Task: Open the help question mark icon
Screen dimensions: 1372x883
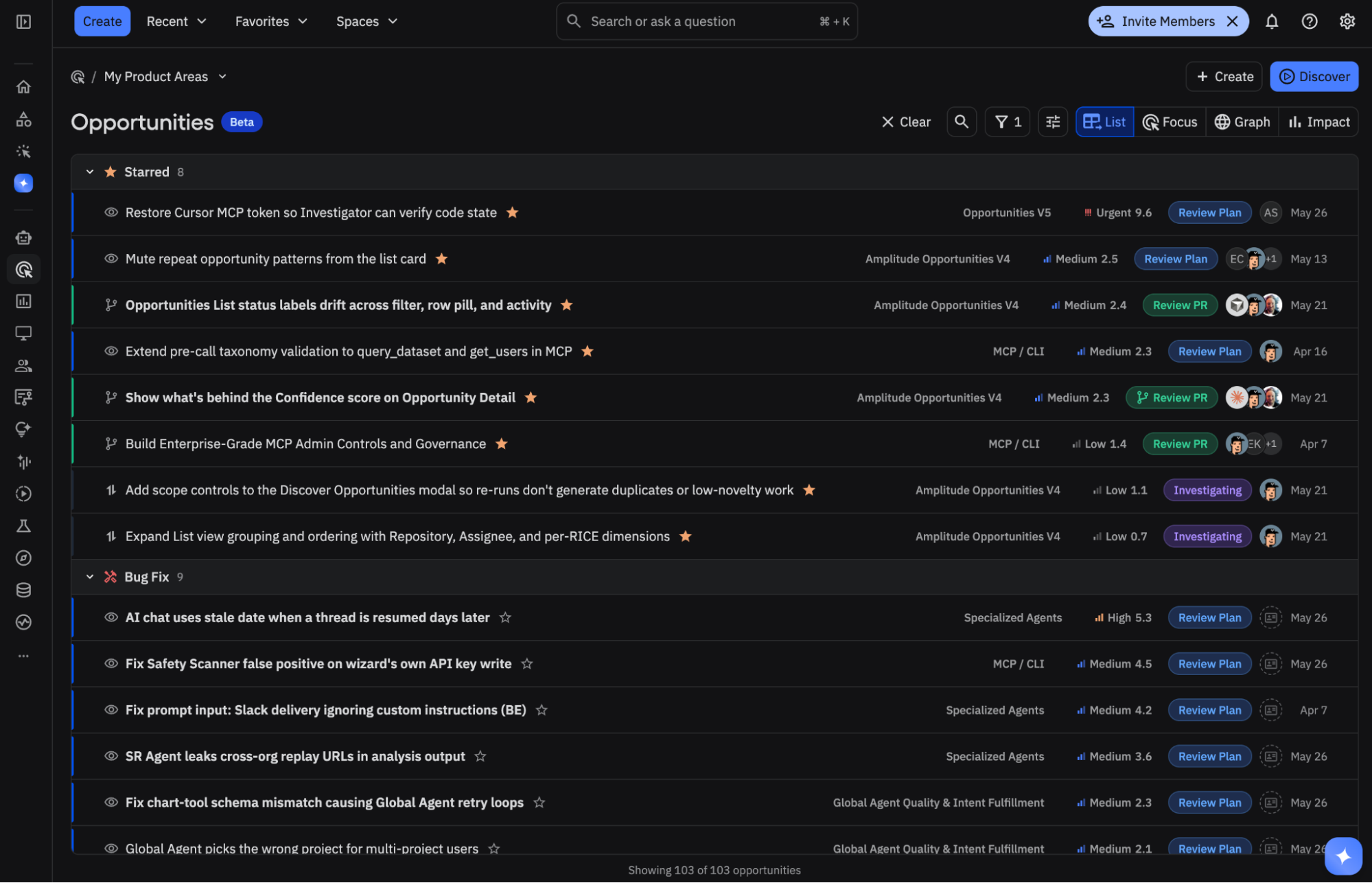Action: coord(1310,21)
